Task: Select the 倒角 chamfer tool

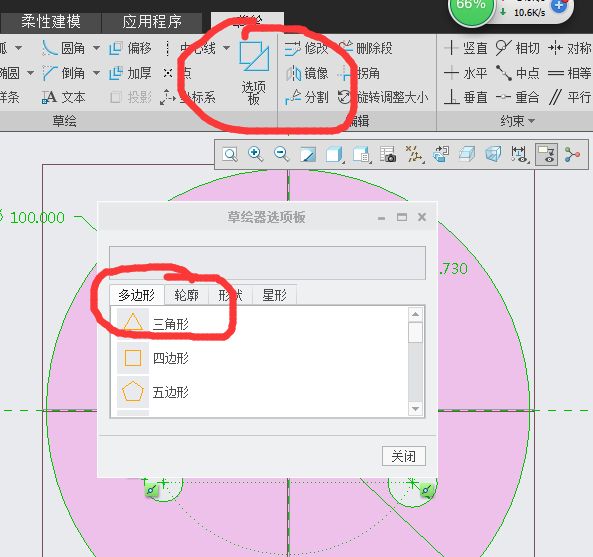Action: point(64,73)
